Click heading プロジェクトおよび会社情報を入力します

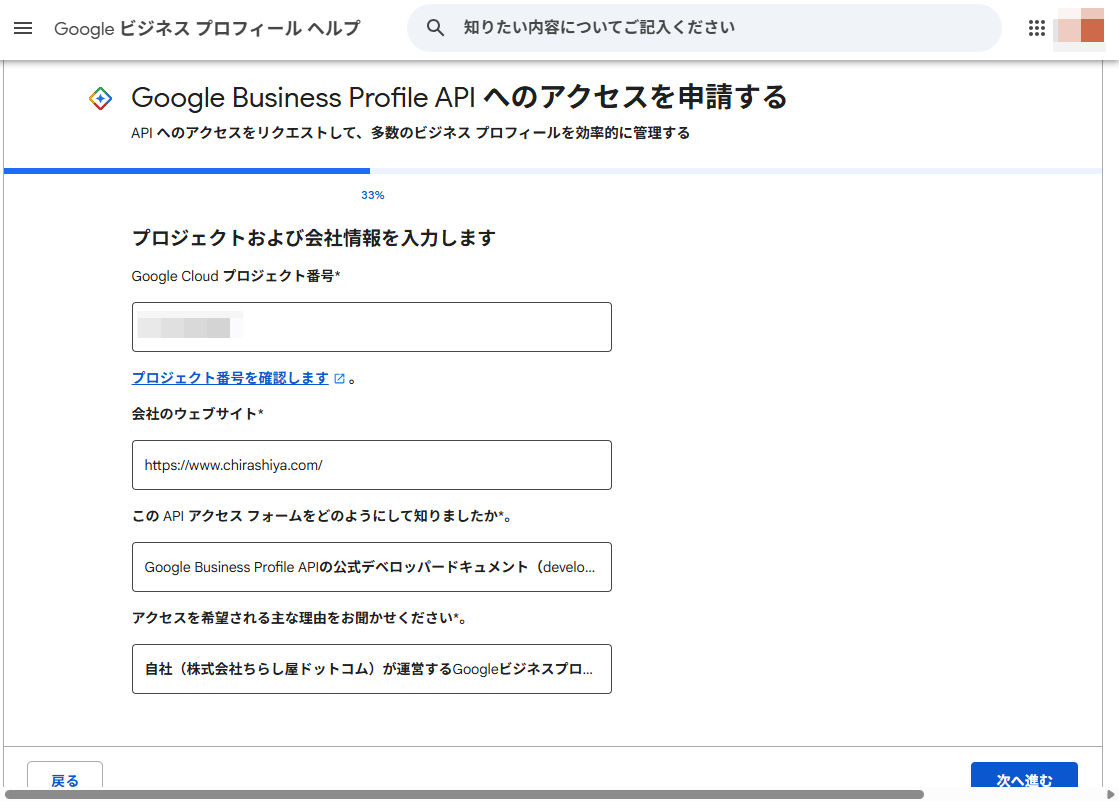314,238
